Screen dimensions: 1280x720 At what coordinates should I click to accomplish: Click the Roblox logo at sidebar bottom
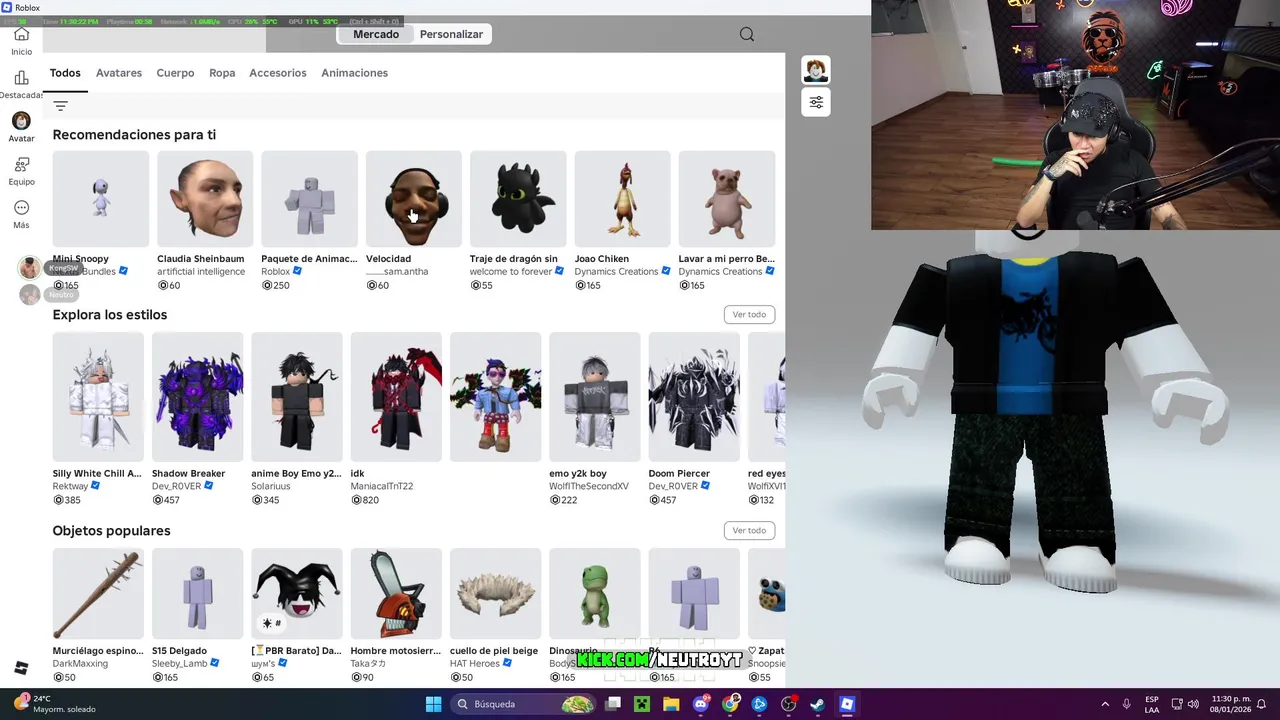21,668
